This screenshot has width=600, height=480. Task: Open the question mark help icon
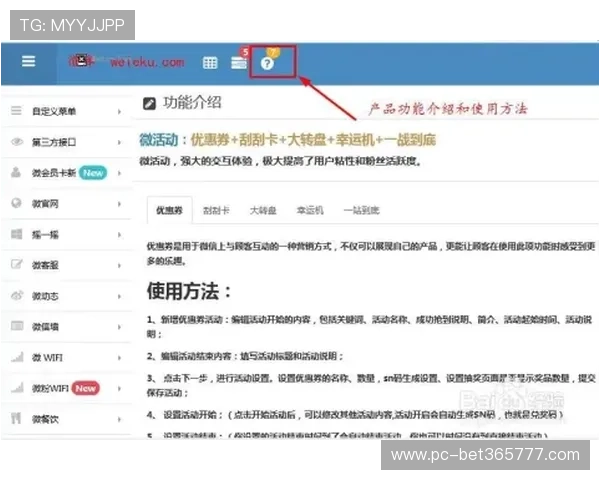pyautogui.click(x=267, y=63)
